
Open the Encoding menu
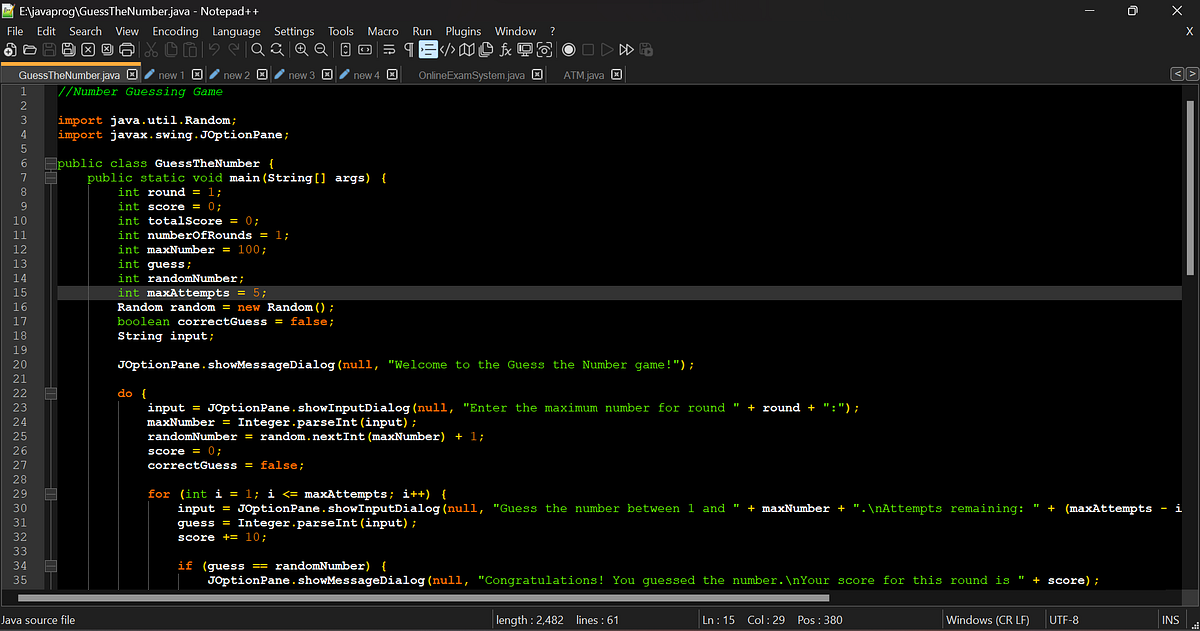pos(175,31)
